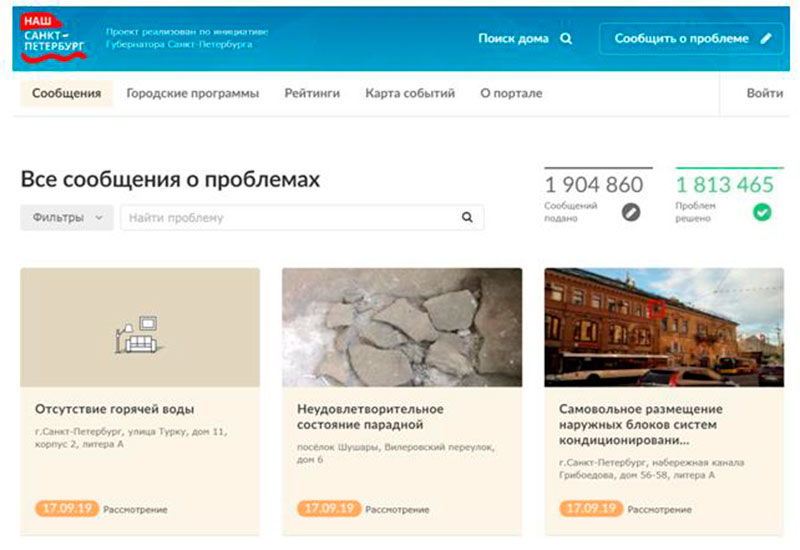Screen dimensions: 800x550
Task: Click the green checkmark under Проблем решено
Action: pyautogui.click(x=762, y=212)
